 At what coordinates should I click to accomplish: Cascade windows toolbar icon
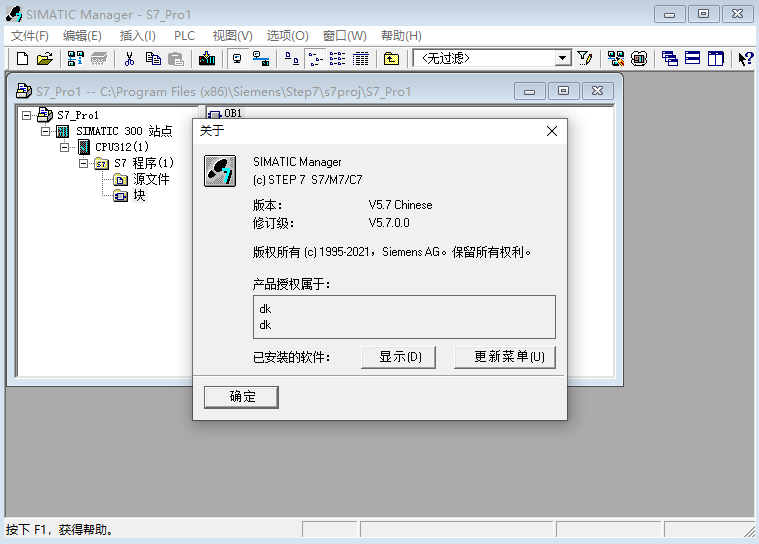[x=669, y=59]
